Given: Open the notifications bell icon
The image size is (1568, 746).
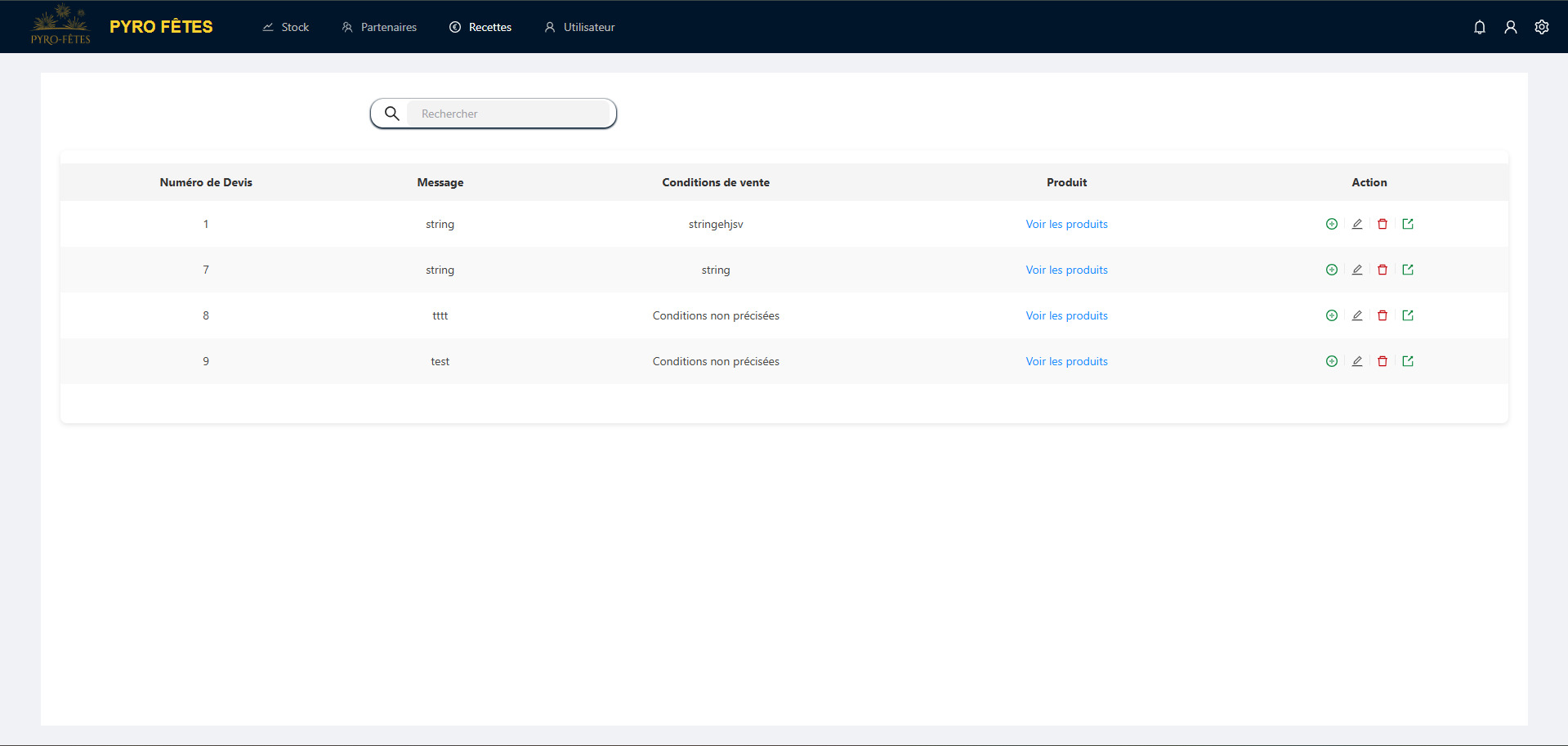Looking at the screenshot, I should (1479, 27).
